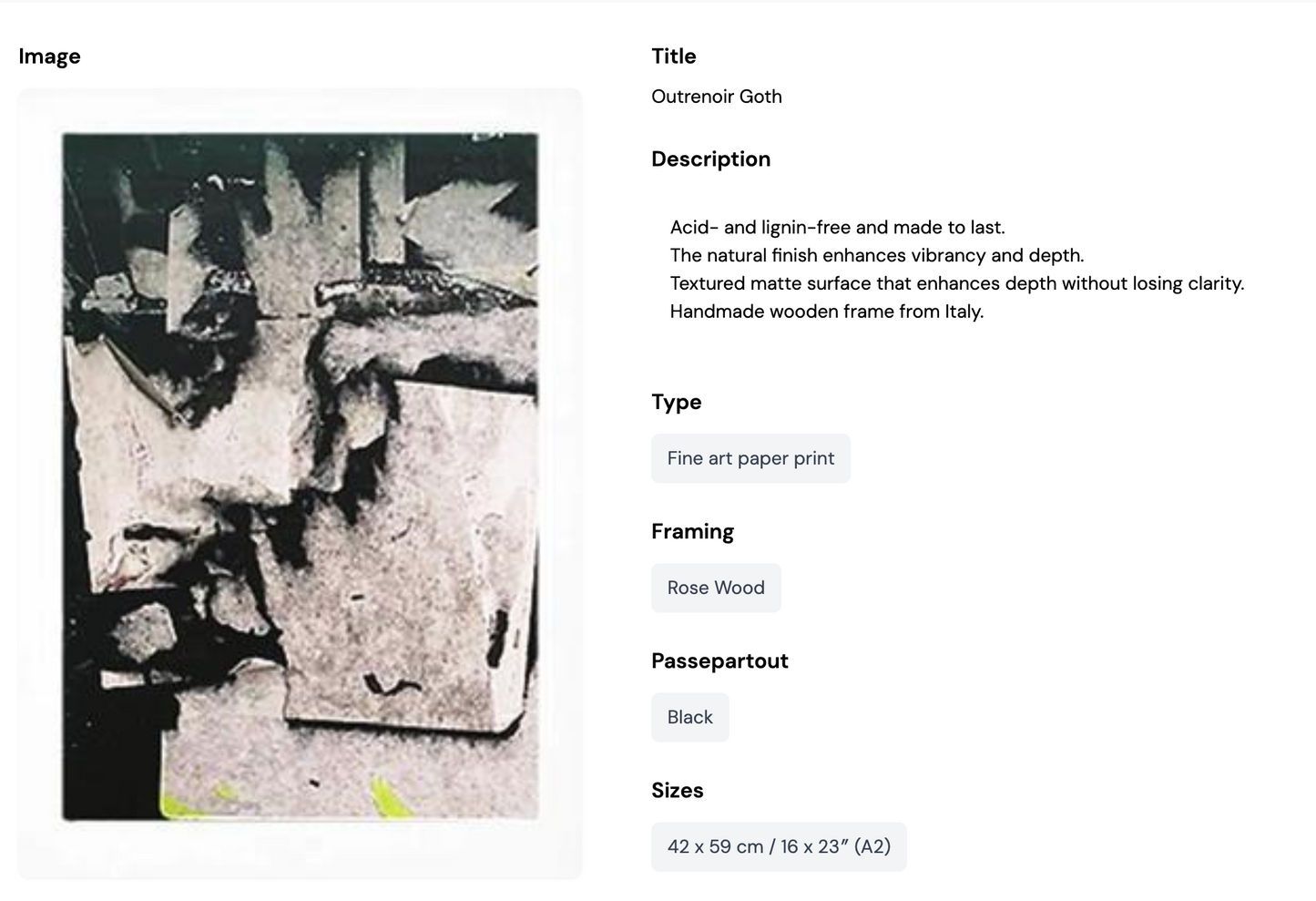
Task: Click the acid- and lignin-free description line
Action: click(837, 227)
